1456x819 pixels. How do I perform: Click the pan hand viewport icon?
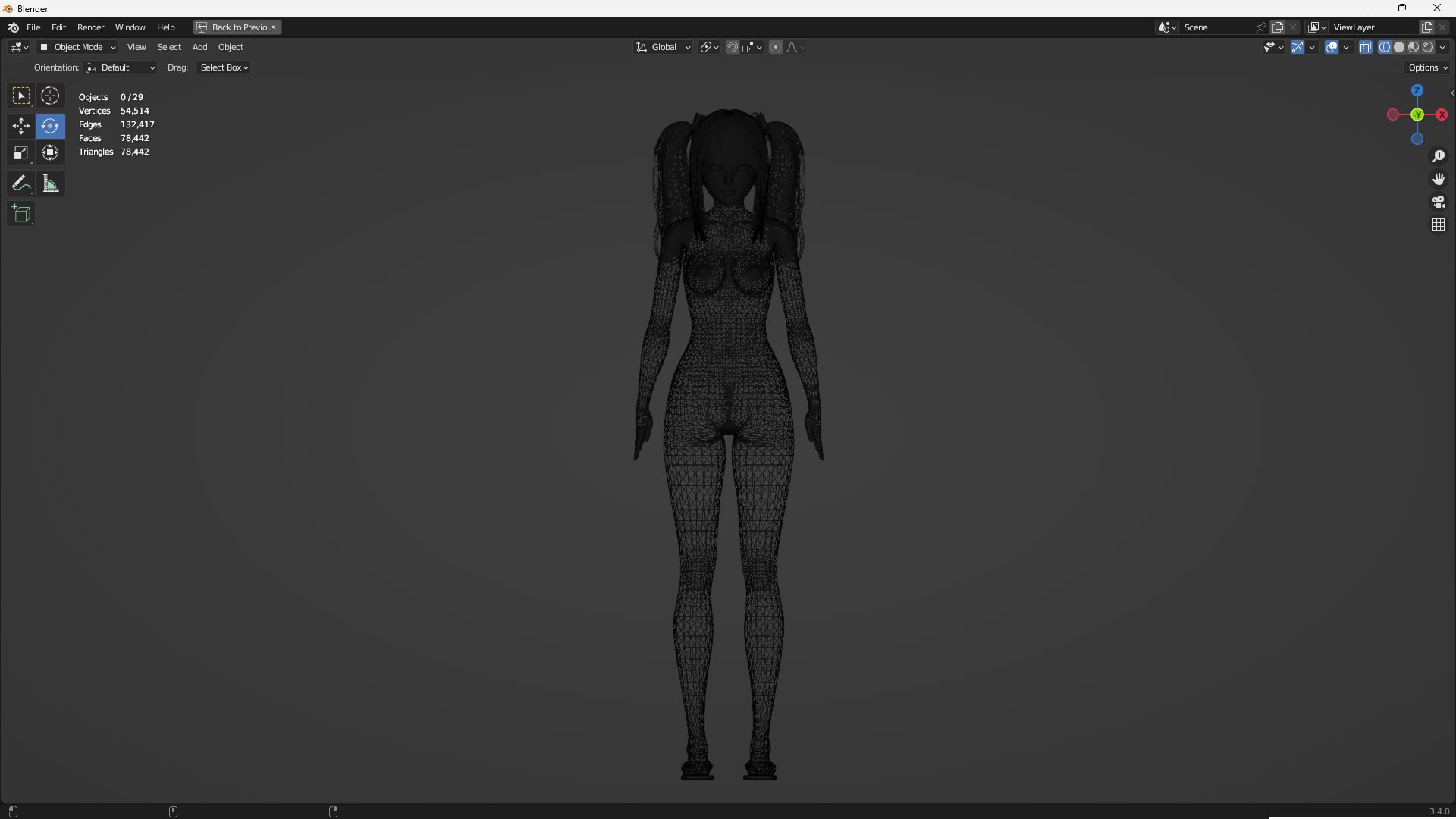pos(1439,179)
